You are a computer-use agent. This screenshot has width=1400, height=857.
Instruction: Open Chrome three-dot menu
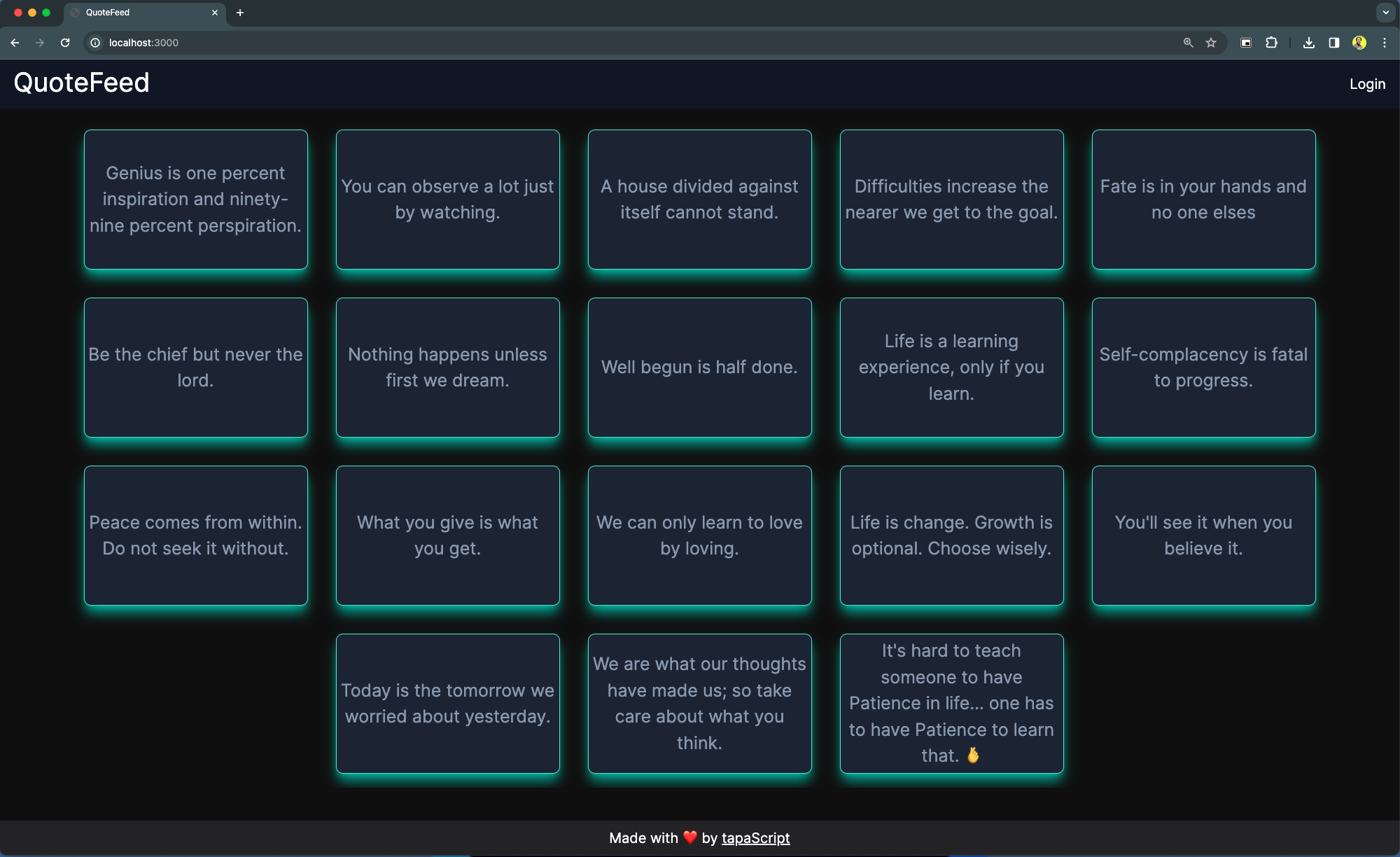click(1384, 43)
